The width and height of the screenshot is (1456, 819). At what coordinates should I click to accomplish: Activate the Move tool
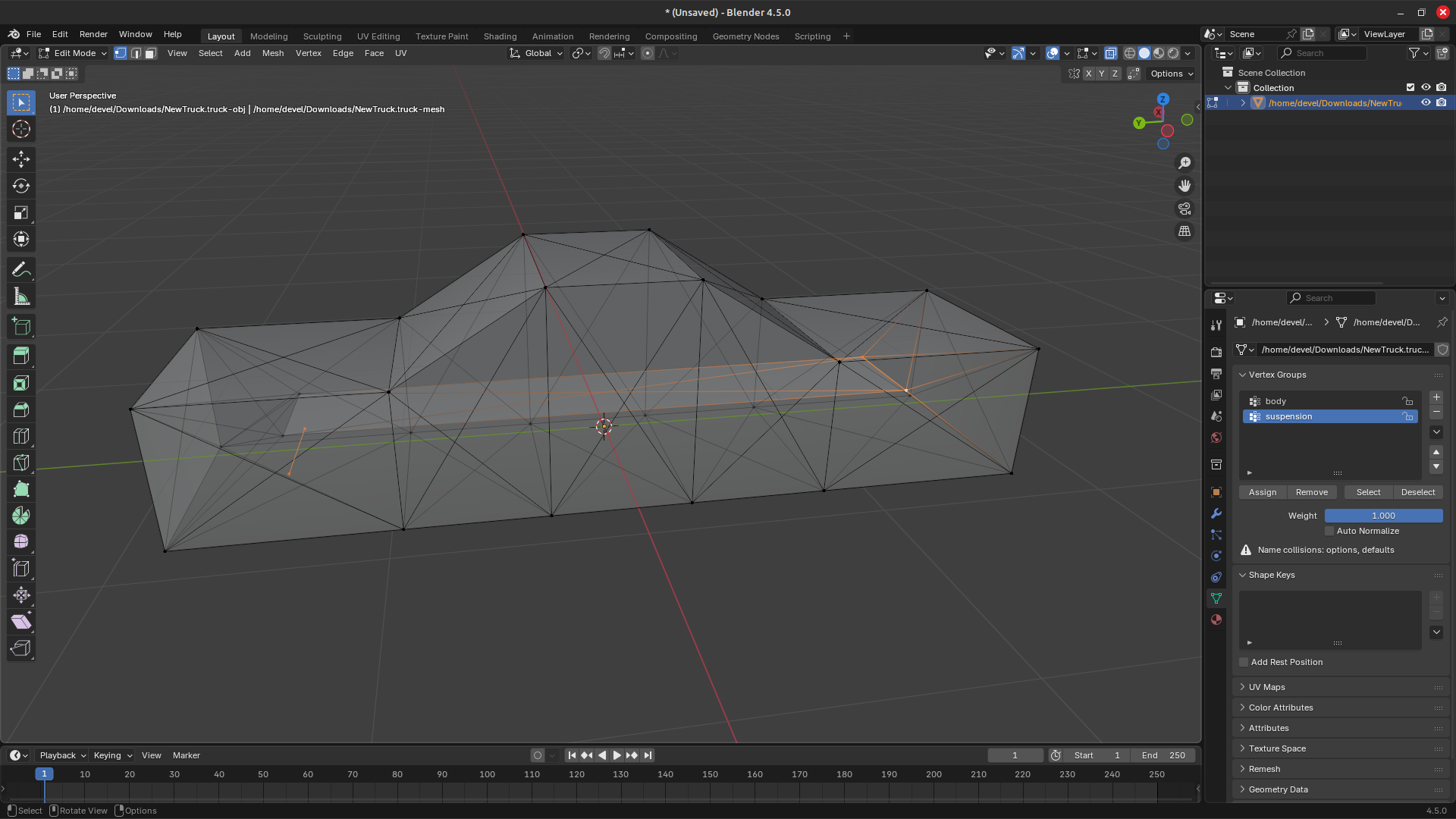pos(21,158)
